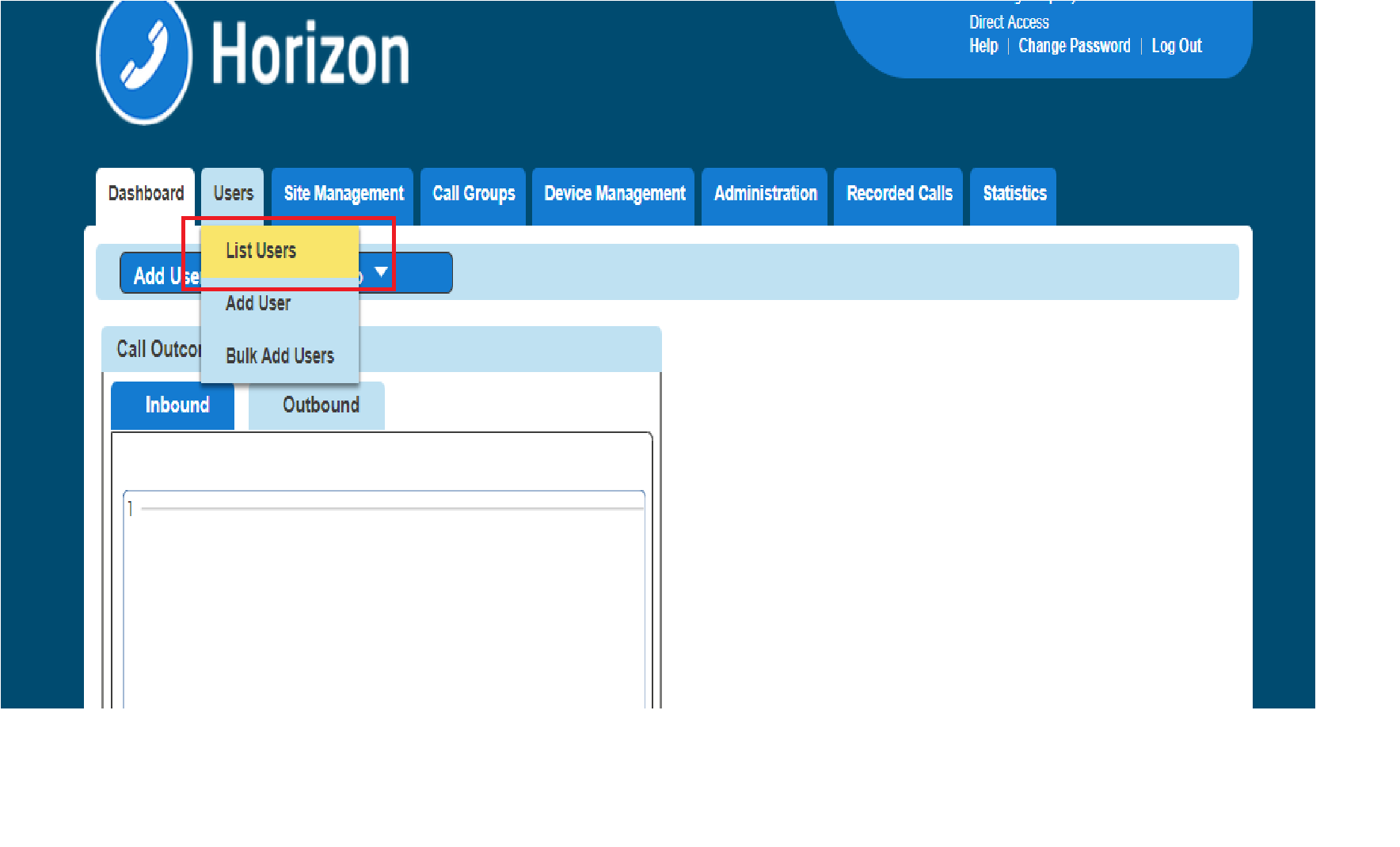1400x847 pixels.
Task: Open the Users tab
Action: pos(233,195)
